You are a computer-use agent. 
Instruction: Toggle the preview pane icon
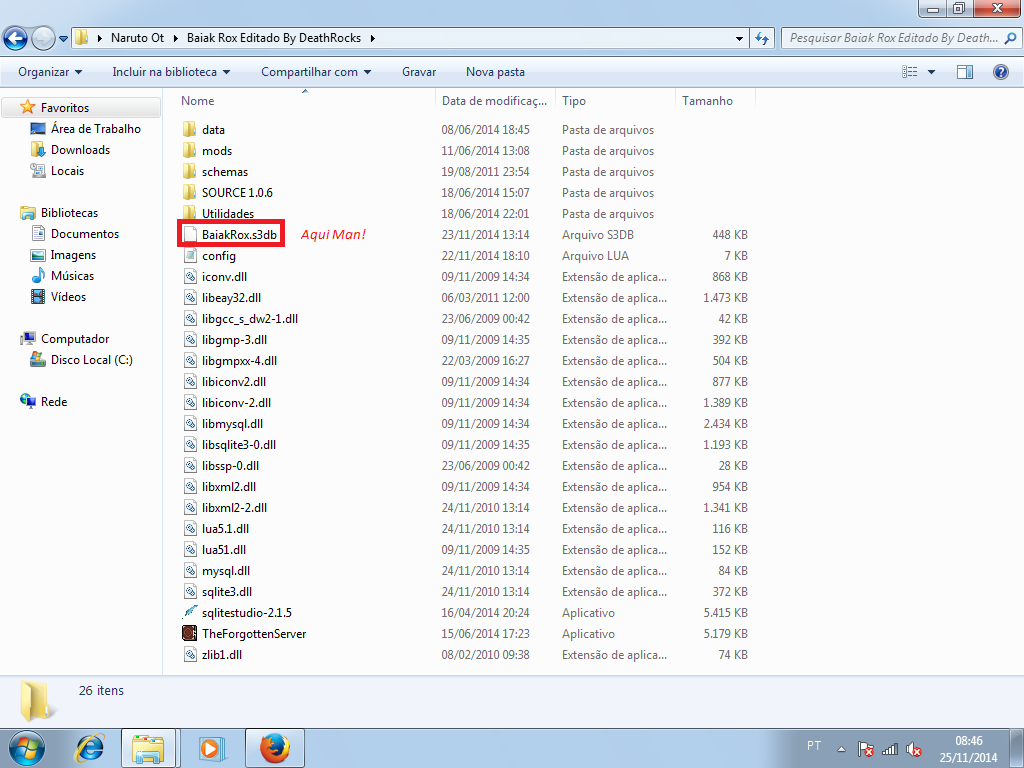[x=965, y=72]
